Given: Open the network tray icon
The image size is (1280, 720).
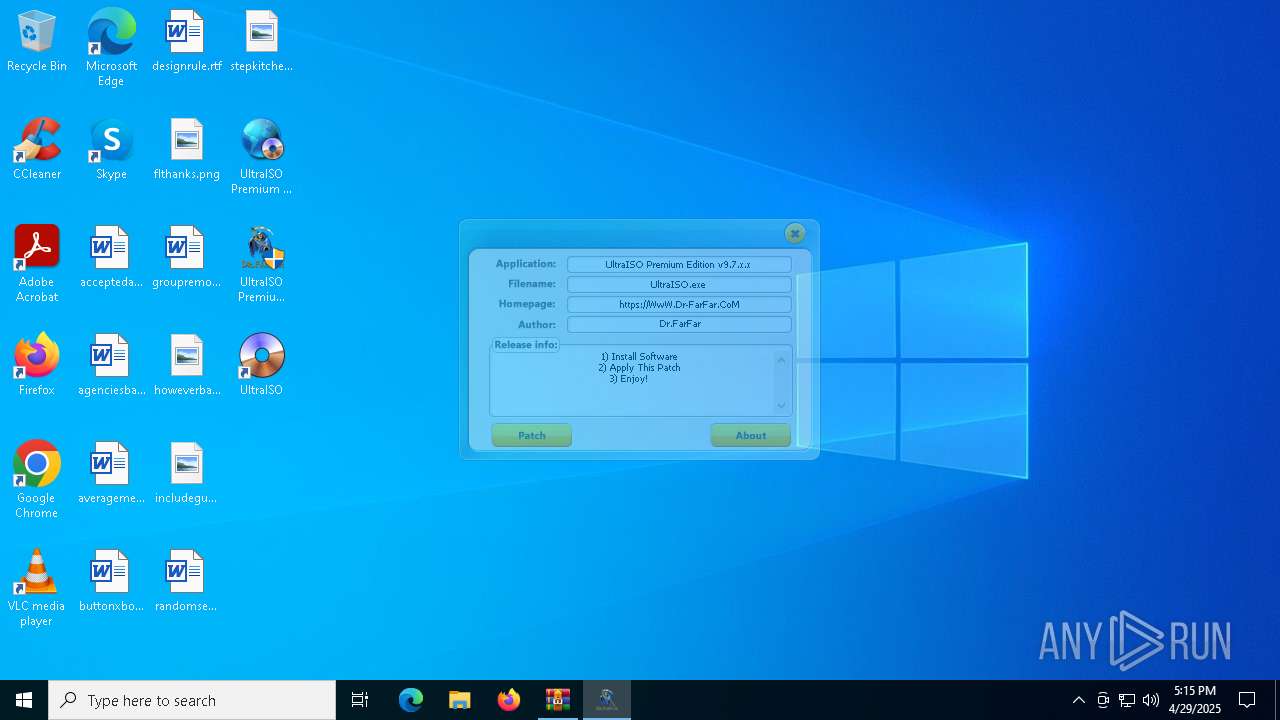Looking at the screenshot, I should (x=1127, y=700).
